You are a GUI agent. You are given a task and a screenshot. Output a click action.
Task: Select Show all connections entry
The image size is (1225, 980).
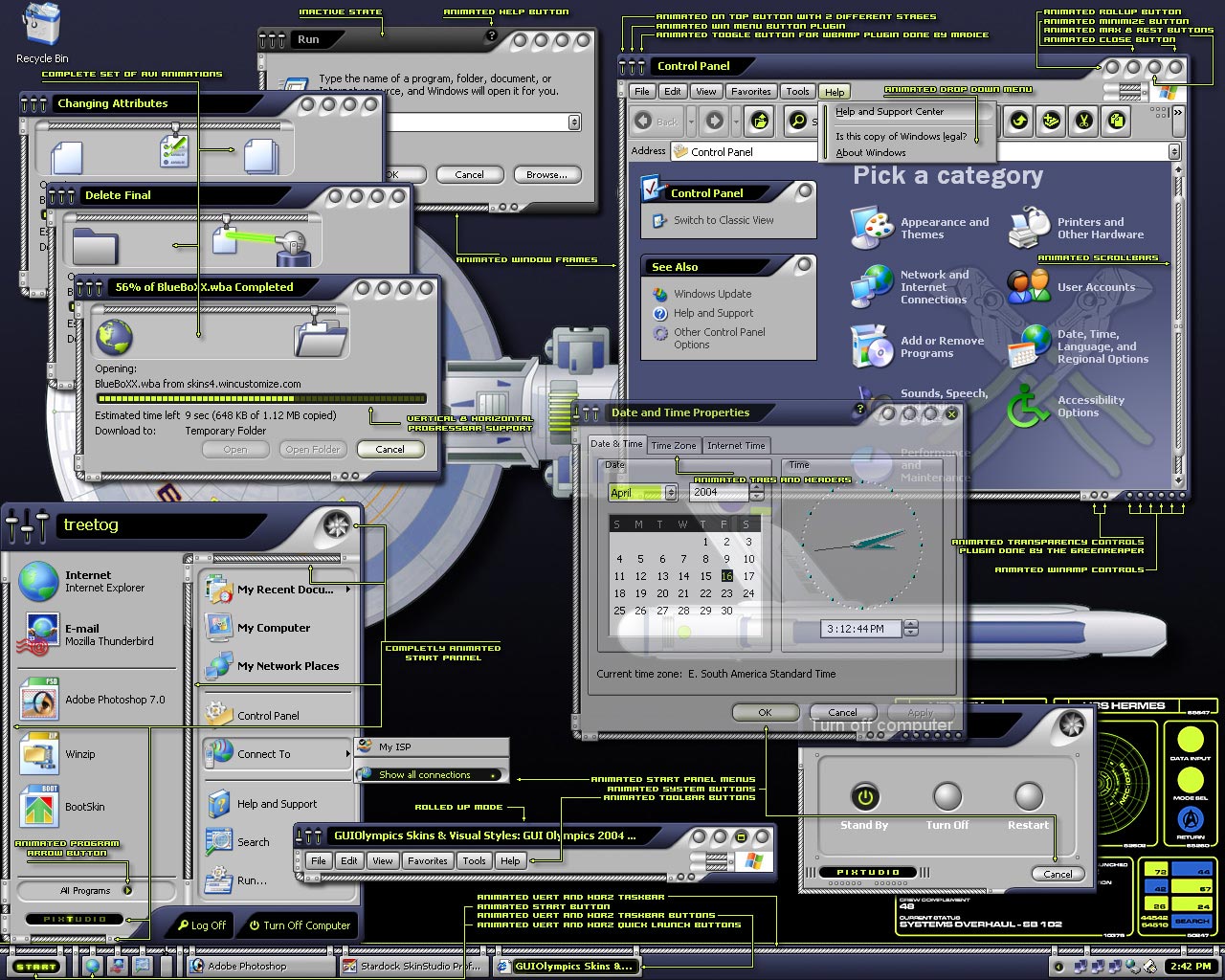(431, 774)
